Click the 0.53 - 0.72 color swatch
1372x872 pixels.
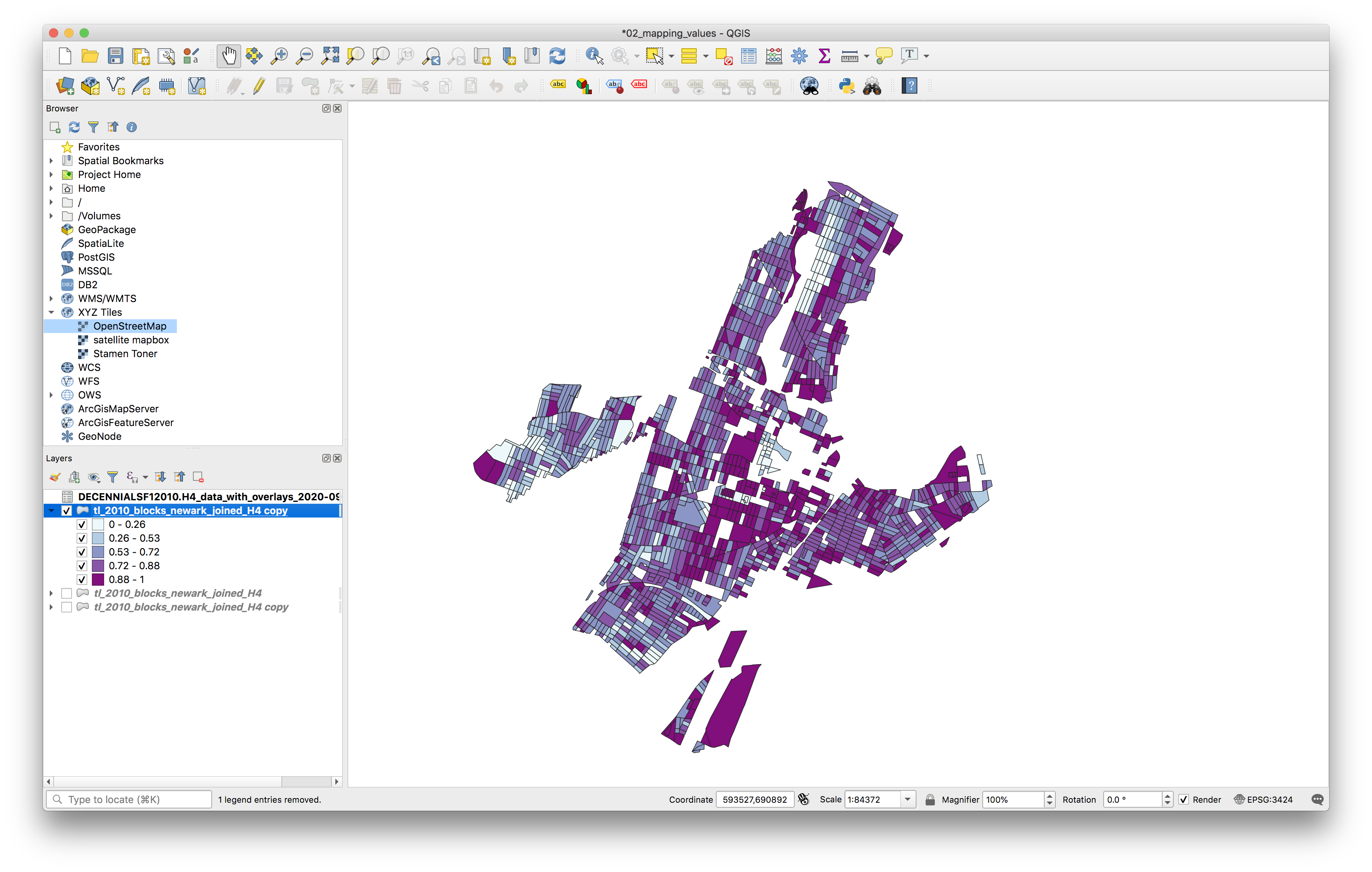point(98,552)
